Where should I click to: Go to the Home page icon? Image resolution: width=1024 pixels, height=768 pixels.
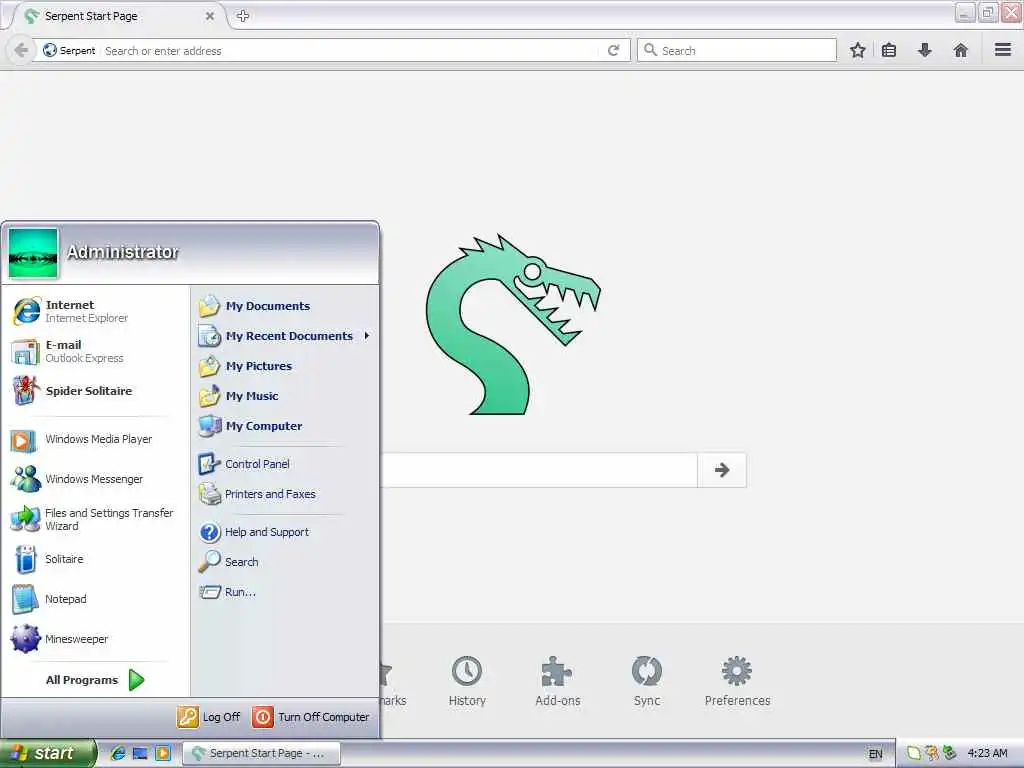tap(960, 50)
